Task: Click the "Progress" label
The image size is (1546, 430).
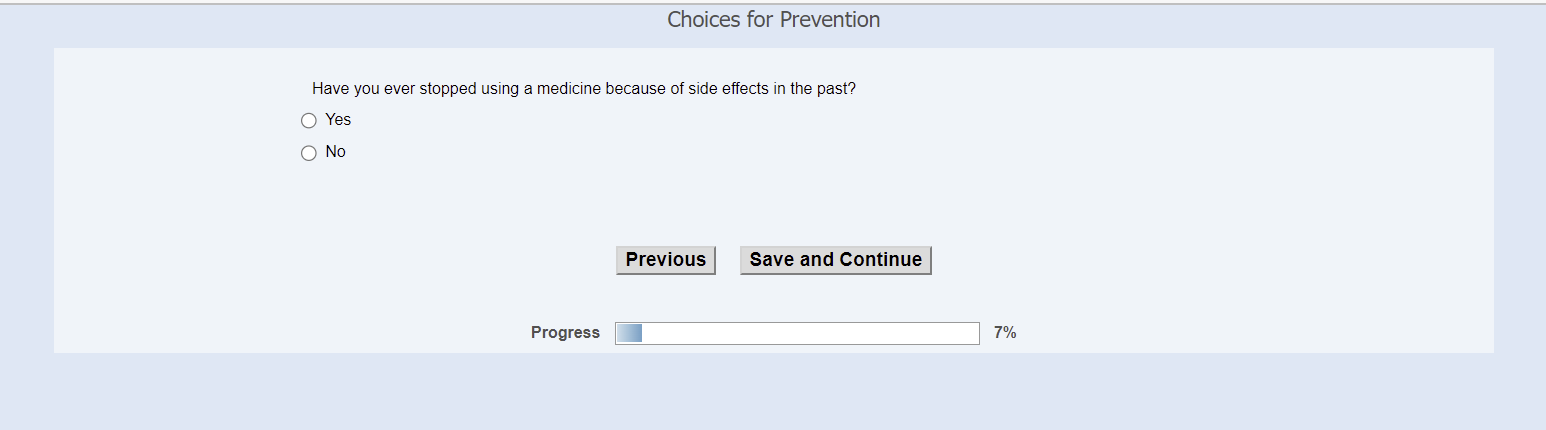Action: point(565,333)
